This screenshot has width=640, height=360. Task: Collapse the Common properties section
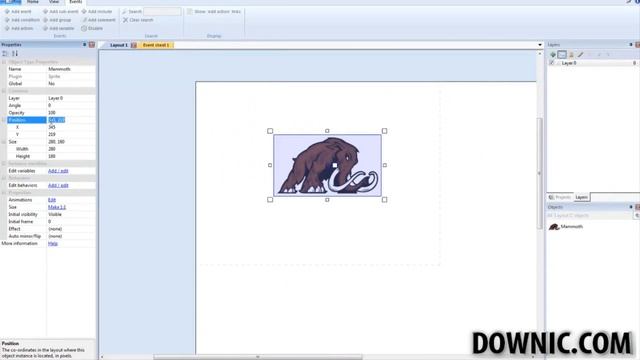pyautogui.click(x=4, y=91)
